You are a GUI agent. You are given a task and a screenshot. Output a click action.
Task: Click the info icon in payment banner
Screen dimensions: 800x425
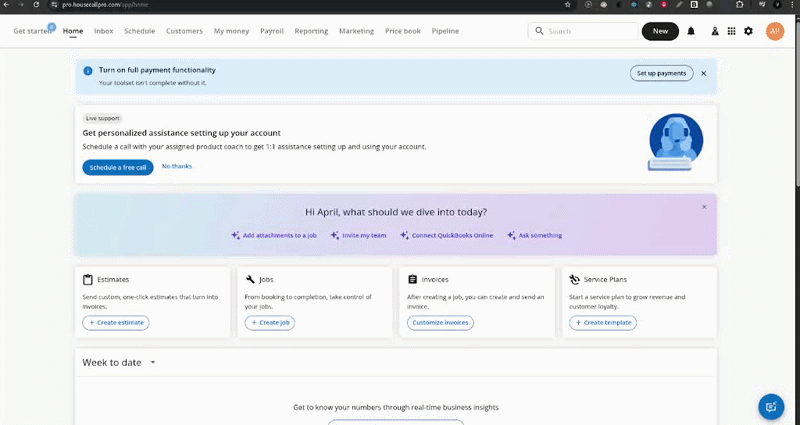tap(88, 71)
